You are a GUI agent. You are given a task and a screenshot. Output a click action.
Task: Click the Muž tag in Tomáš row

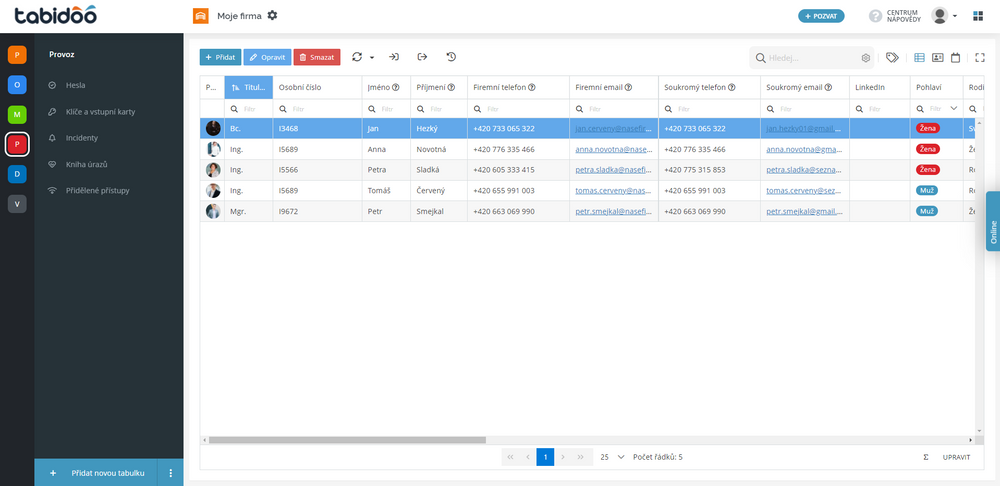click(927, 190)
